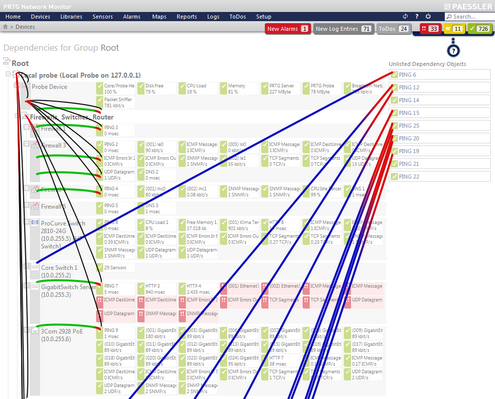495x399 pixels.
Task: Open the help question mark icon in top bar
Action: (x=417, y=16)
